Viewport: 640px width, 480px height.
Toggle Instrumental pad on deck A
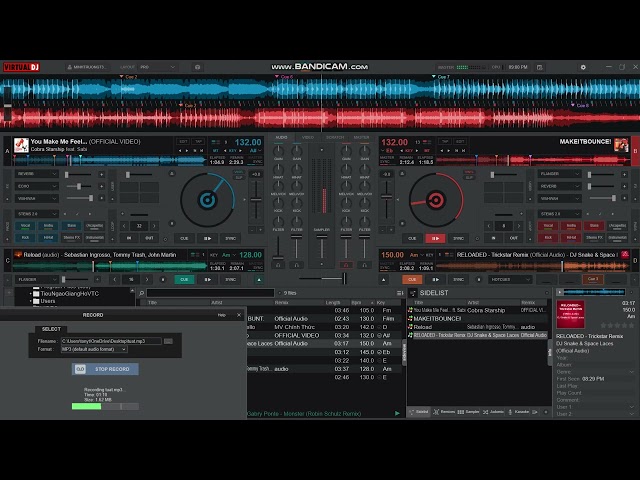coord(94,238)
